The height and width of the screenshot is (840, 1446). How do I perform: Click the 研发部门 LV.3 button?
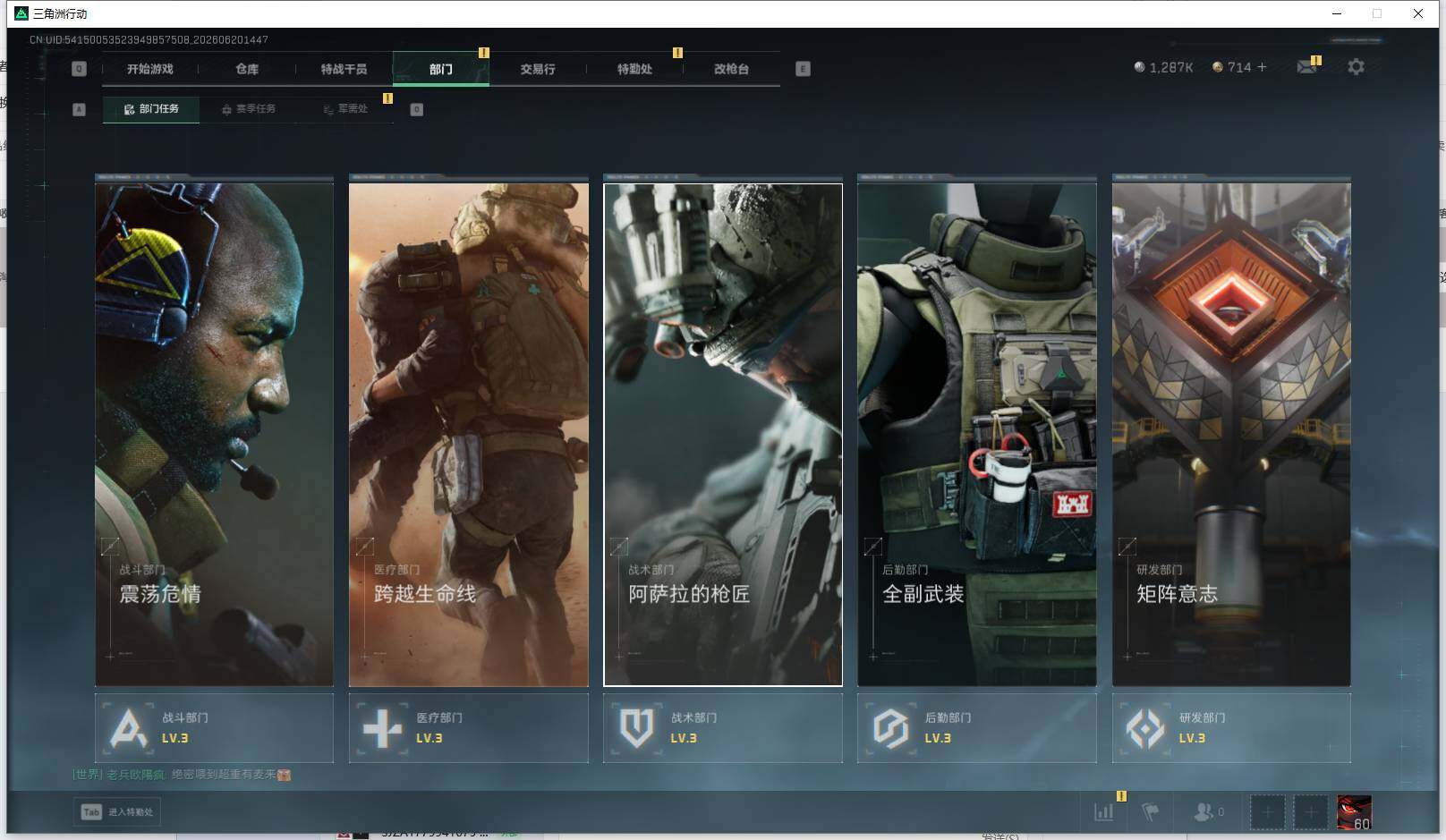tap(1231, 728)
